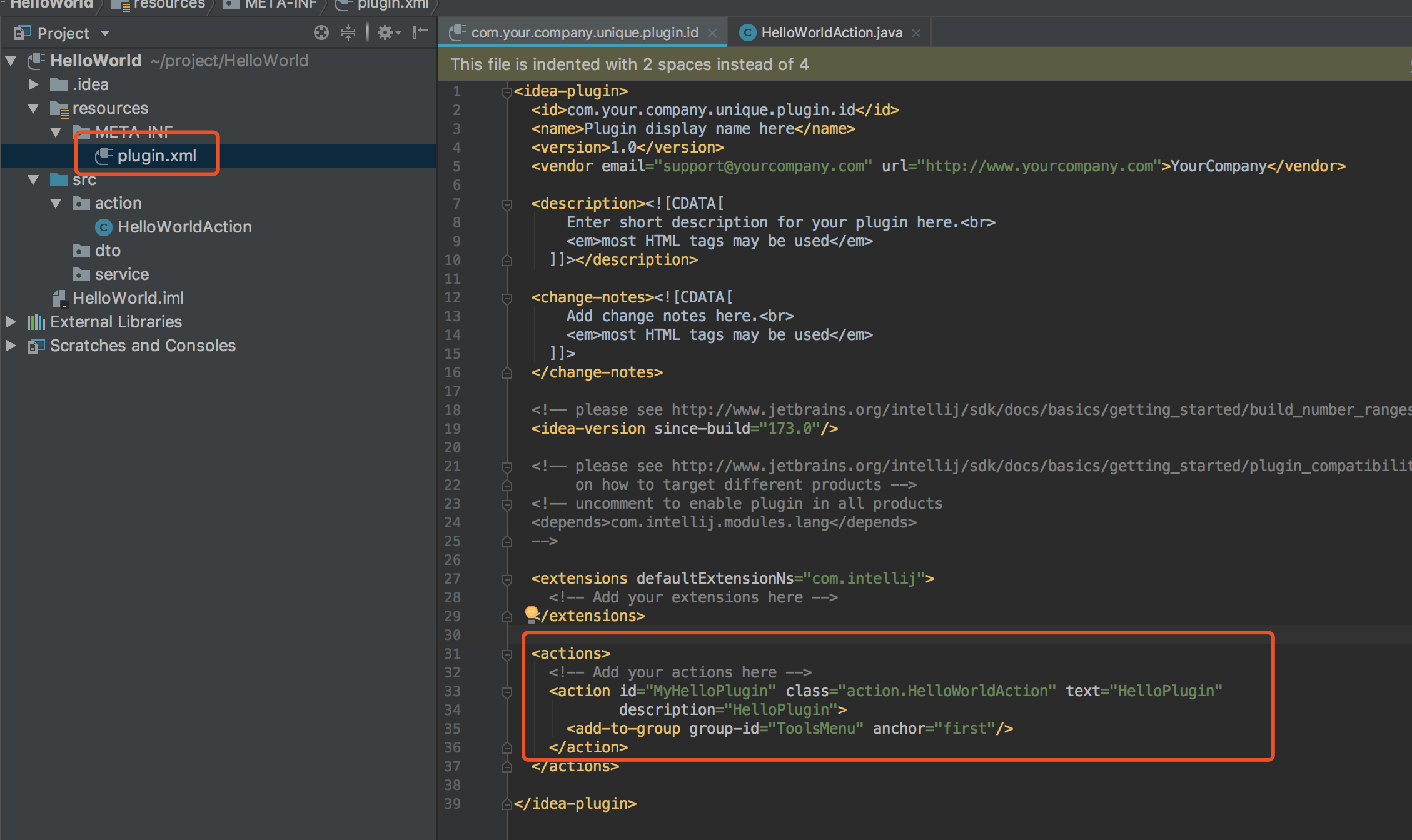
Task: Close the com.your.company.unique.plugin.id tab
Action: [x=712, y=33]
